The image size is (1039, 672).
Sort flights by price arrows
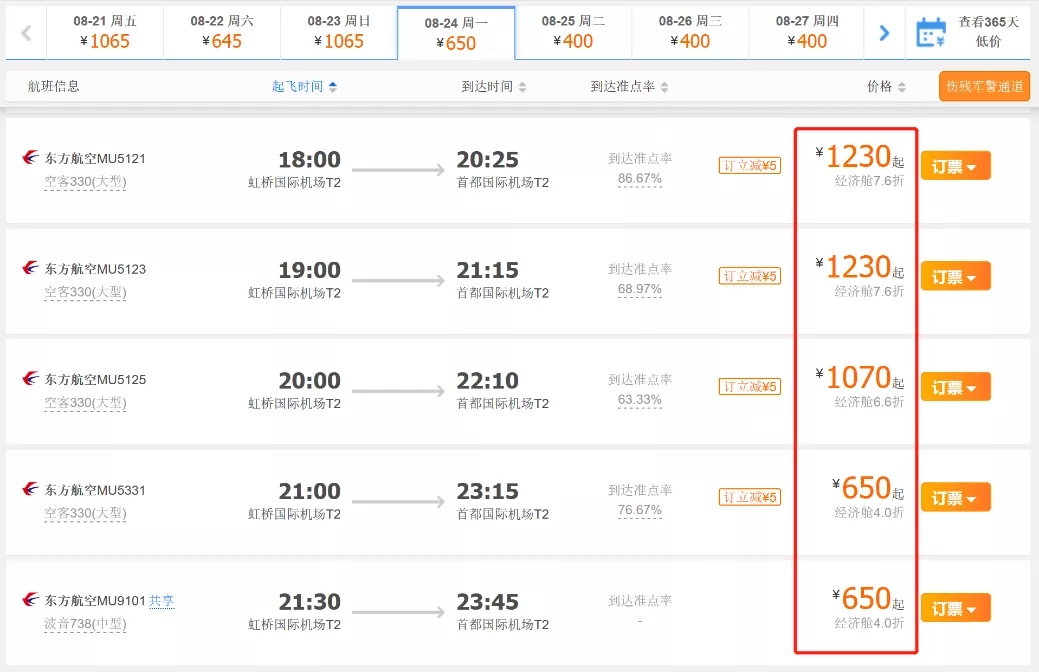pos(901,87)
